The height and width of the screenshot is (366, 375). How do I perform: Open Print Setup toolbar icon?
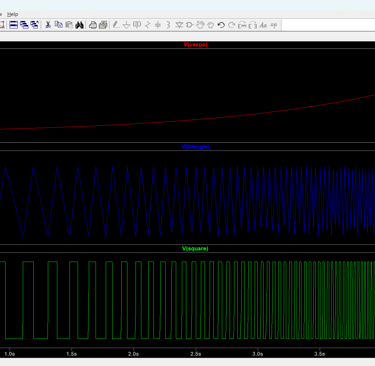click(103, 25)
